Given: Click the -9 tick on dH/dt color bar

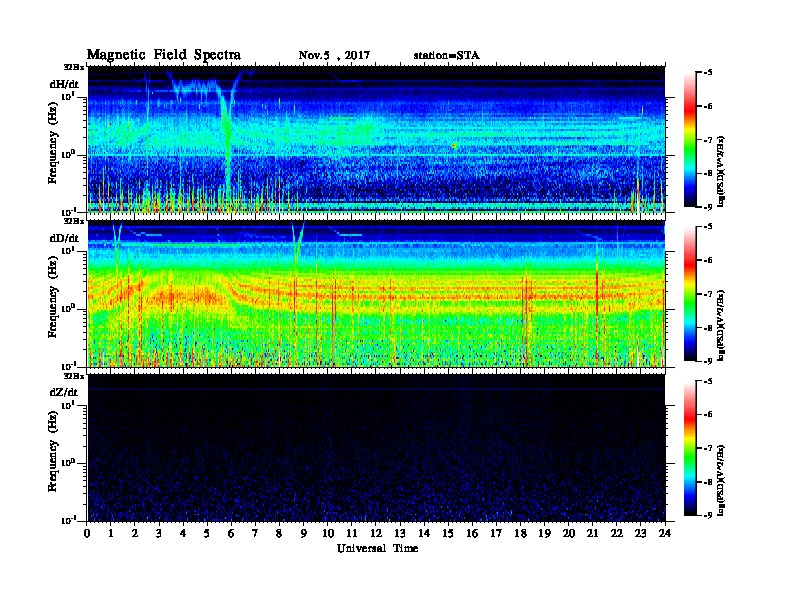Looking at the screenshot, I should 707,207.
